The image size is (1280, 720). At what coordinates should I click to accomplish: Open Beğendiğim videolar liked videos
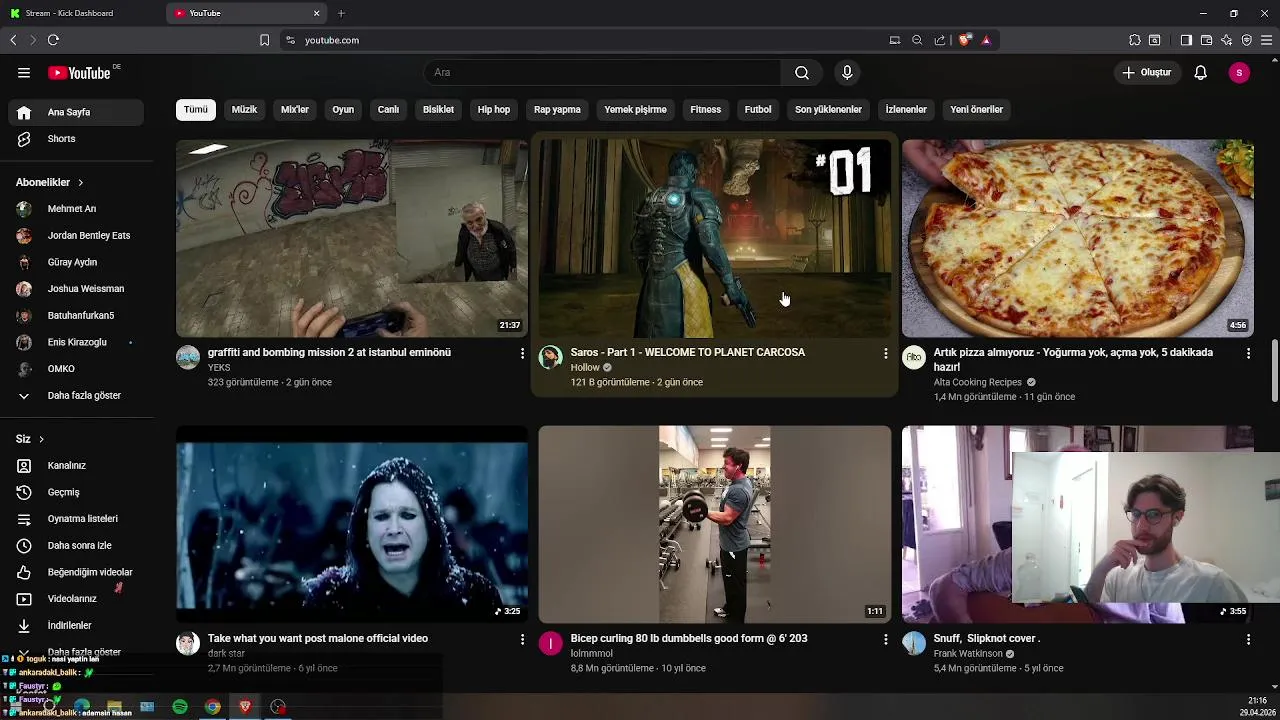click(76, 572)
